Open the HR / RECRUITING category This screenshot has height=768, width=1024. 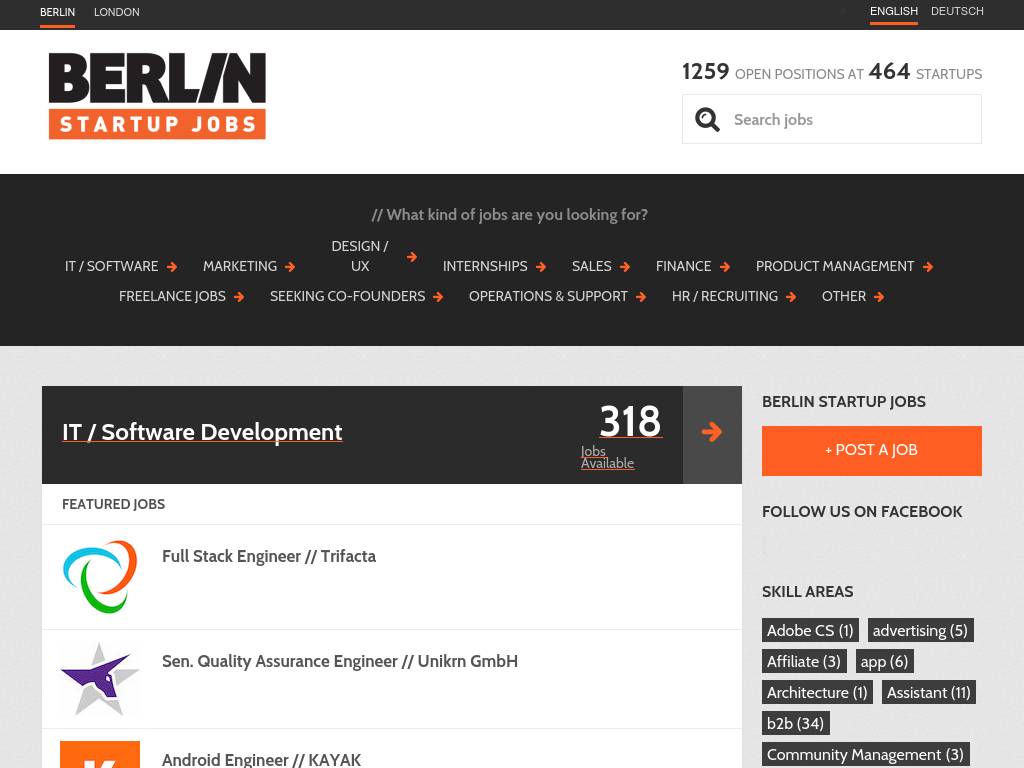tap(725, 296)
